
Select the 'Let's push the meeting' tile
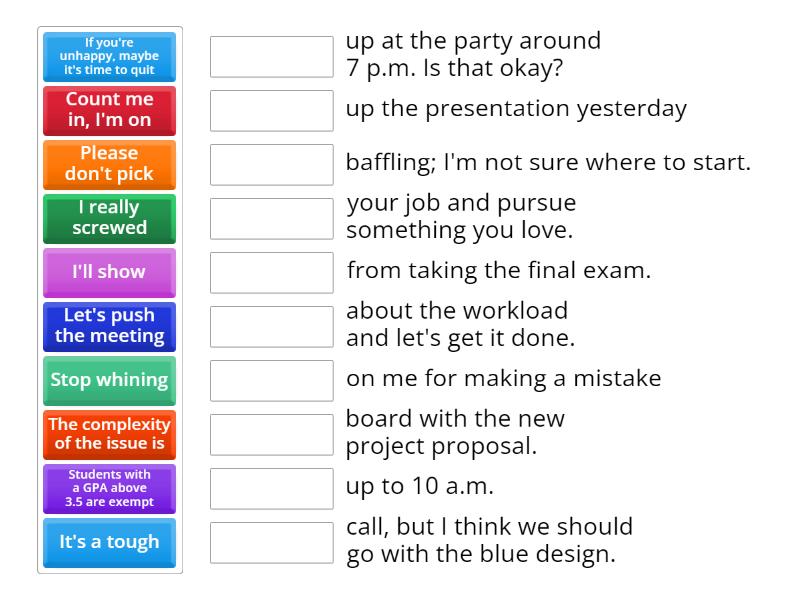tap(109, 327)
